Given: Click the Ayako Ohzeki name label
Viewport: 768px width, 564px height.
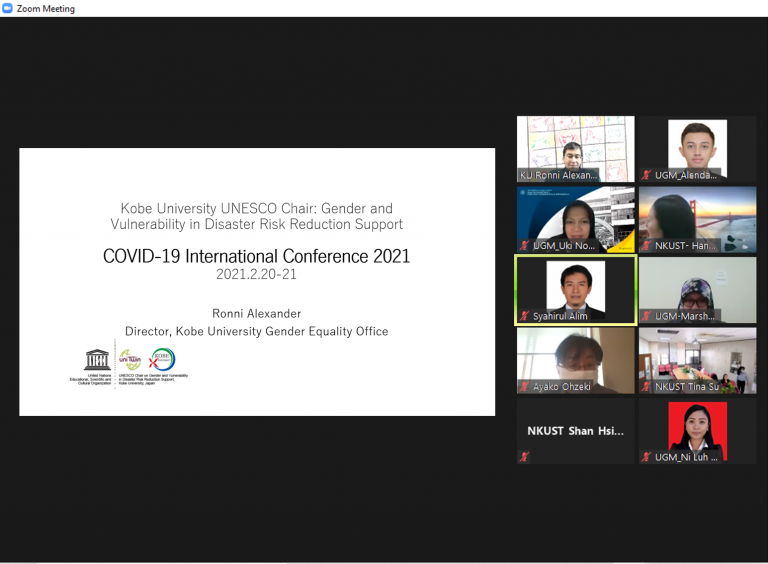Looking at the screenshot, I should pos(561,387).
